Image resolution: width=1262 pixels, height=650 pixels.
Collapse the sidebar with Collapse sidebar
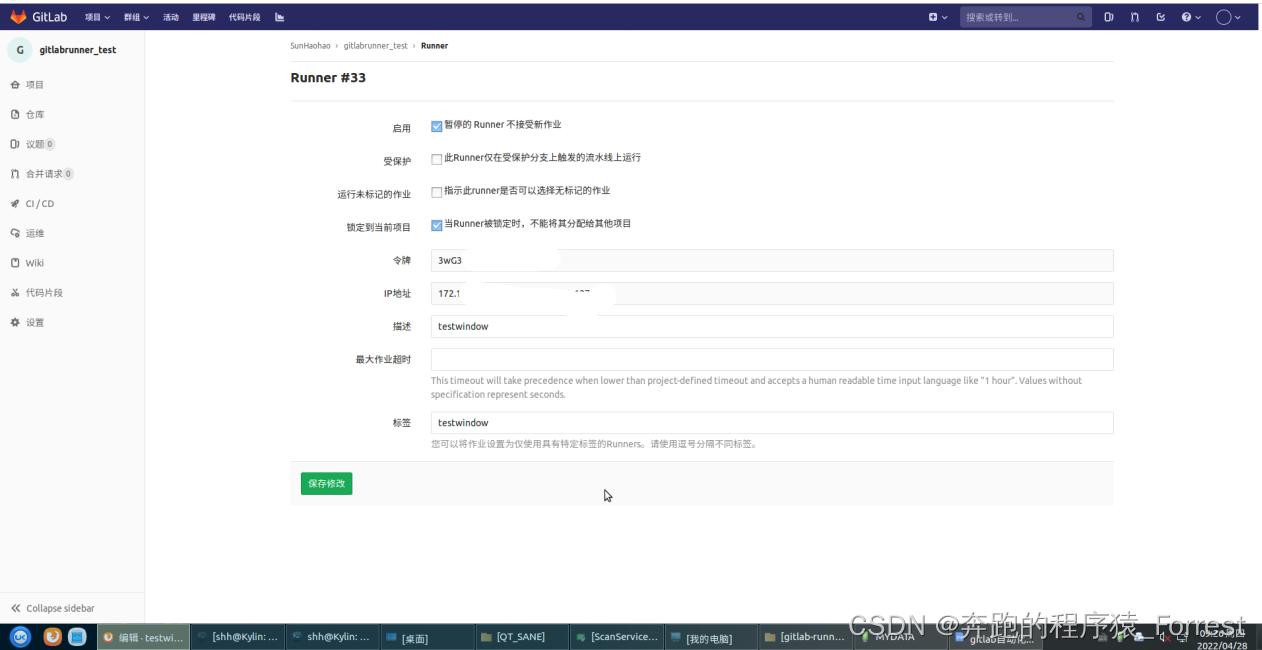pos(53,608)
